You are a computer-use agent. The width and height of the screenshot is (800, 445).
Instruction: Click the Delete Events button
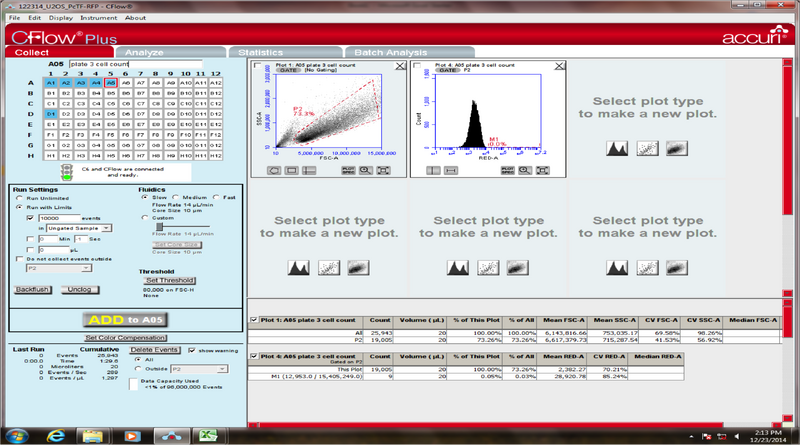click(x=154, y=350)
